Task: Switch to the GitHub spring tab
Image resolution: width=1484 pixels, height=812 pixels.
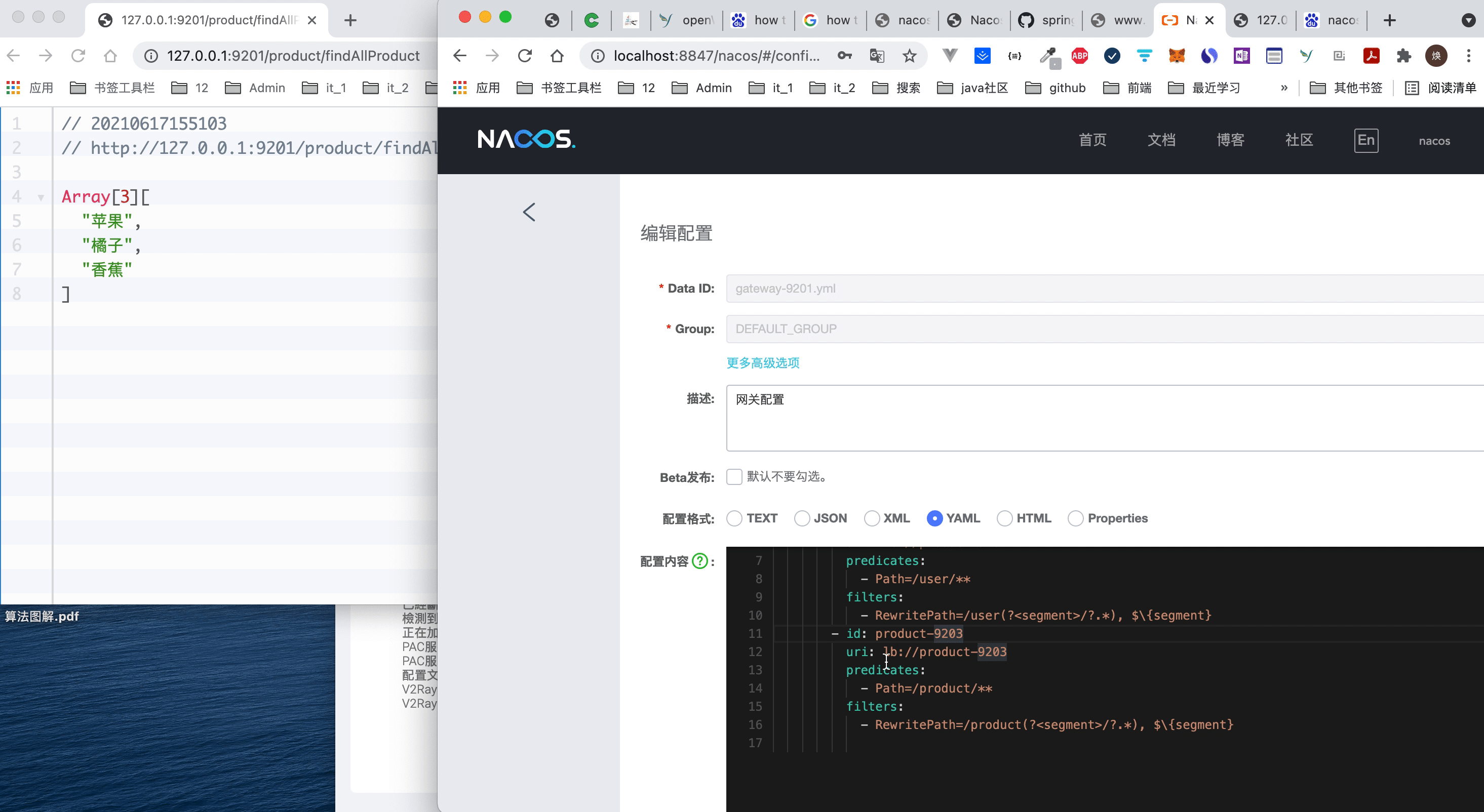Action: point(1046,21)
